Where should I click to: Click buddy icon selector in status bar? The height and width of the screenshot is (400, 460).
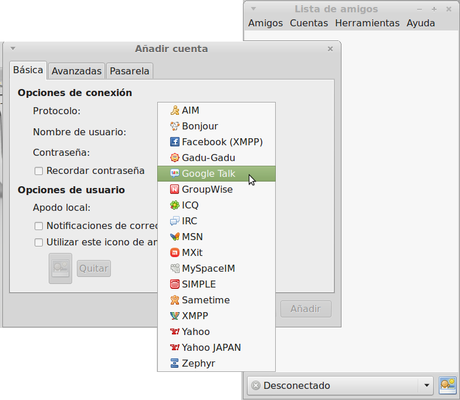(x=447, y=386)
